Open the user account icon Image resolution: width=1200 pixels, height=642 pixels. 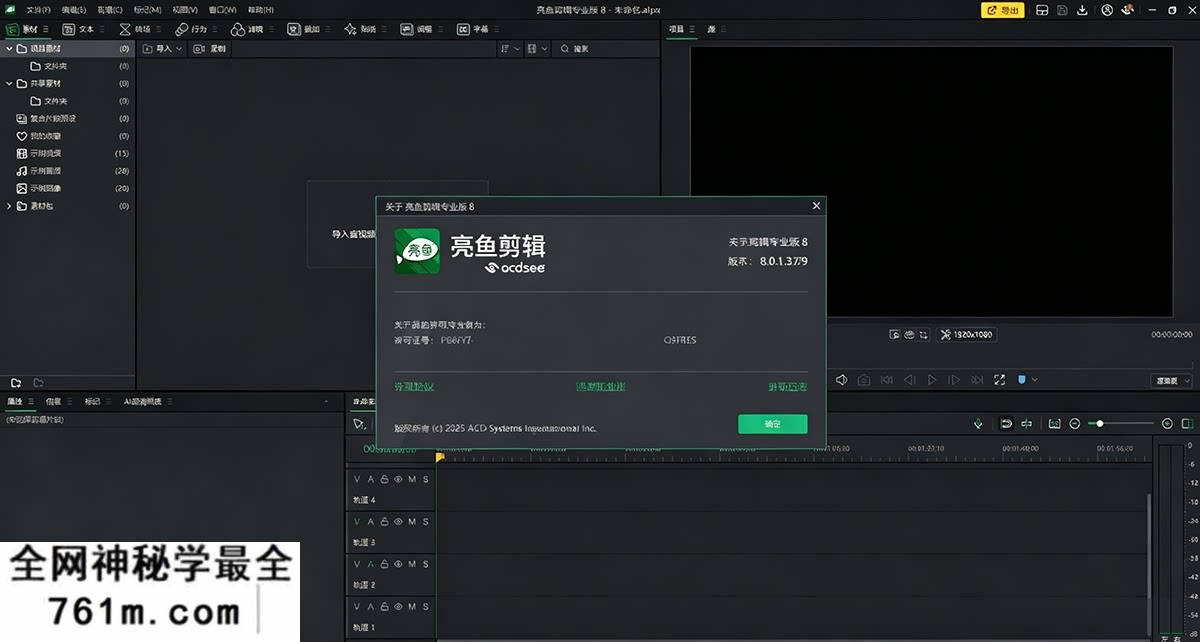1107,10
